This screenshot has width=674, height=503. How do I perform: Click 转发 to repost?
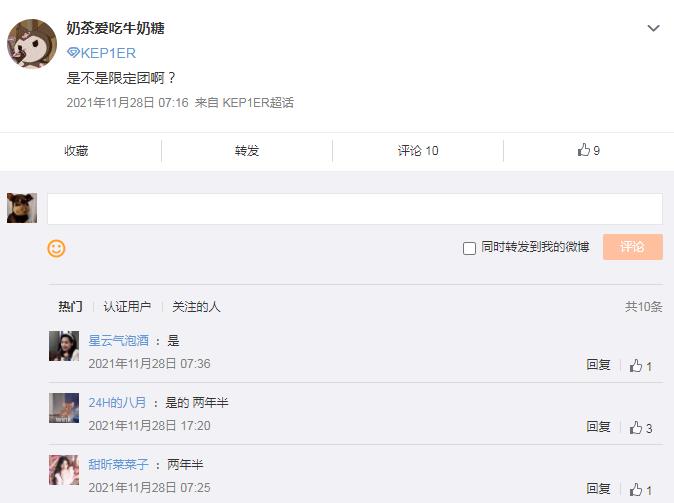pos(247,150)
